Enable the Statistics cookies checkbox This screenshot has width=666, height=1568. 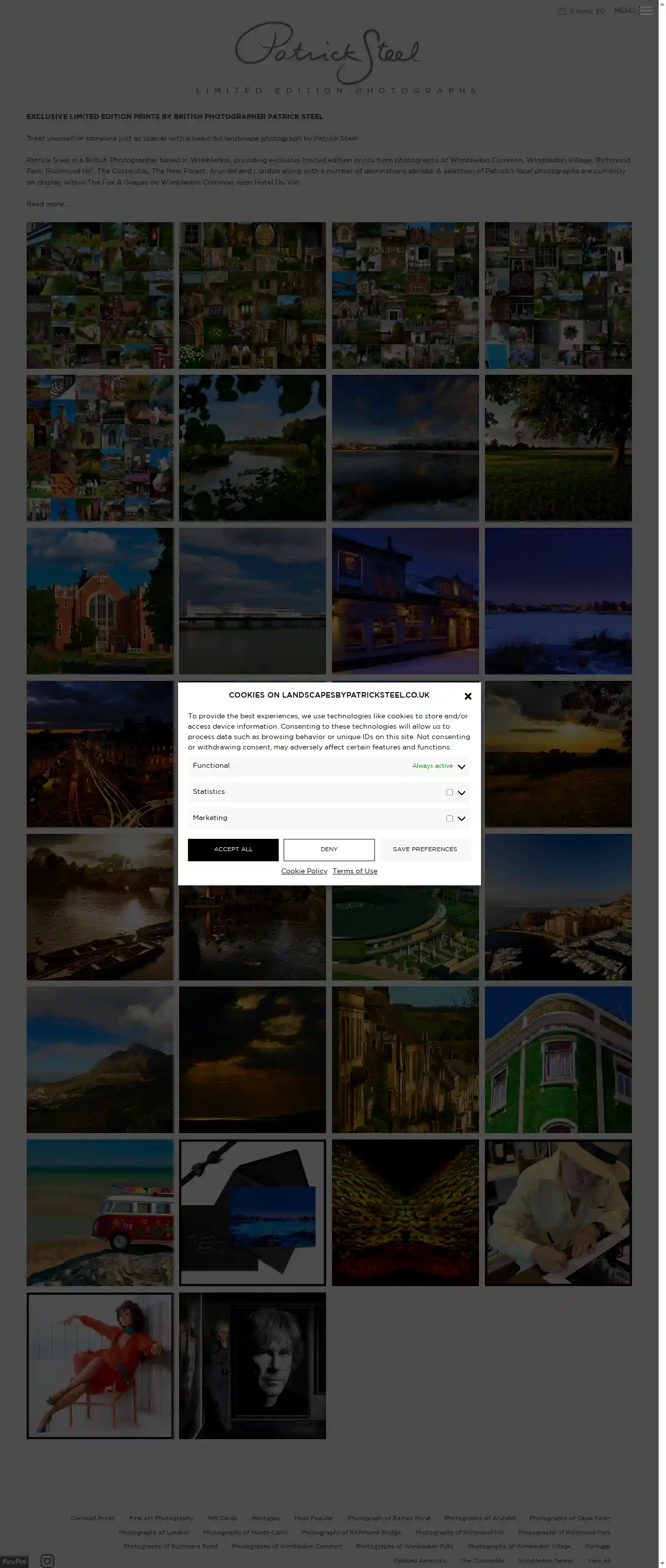click(449, 792)
